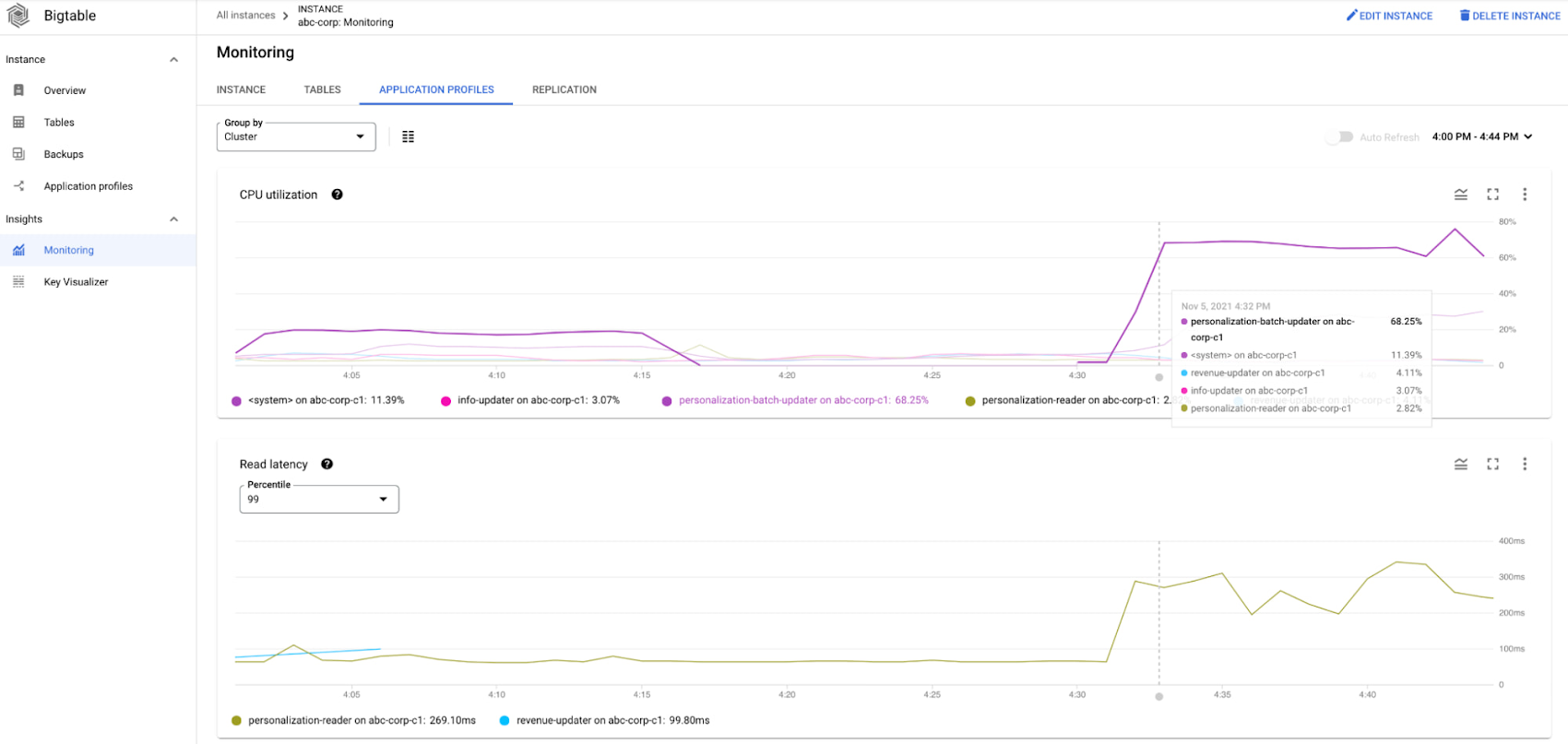This screenshot has width=1568, height=744.
Task: Open Application profiles in sidebar
Action: point(89,186)
